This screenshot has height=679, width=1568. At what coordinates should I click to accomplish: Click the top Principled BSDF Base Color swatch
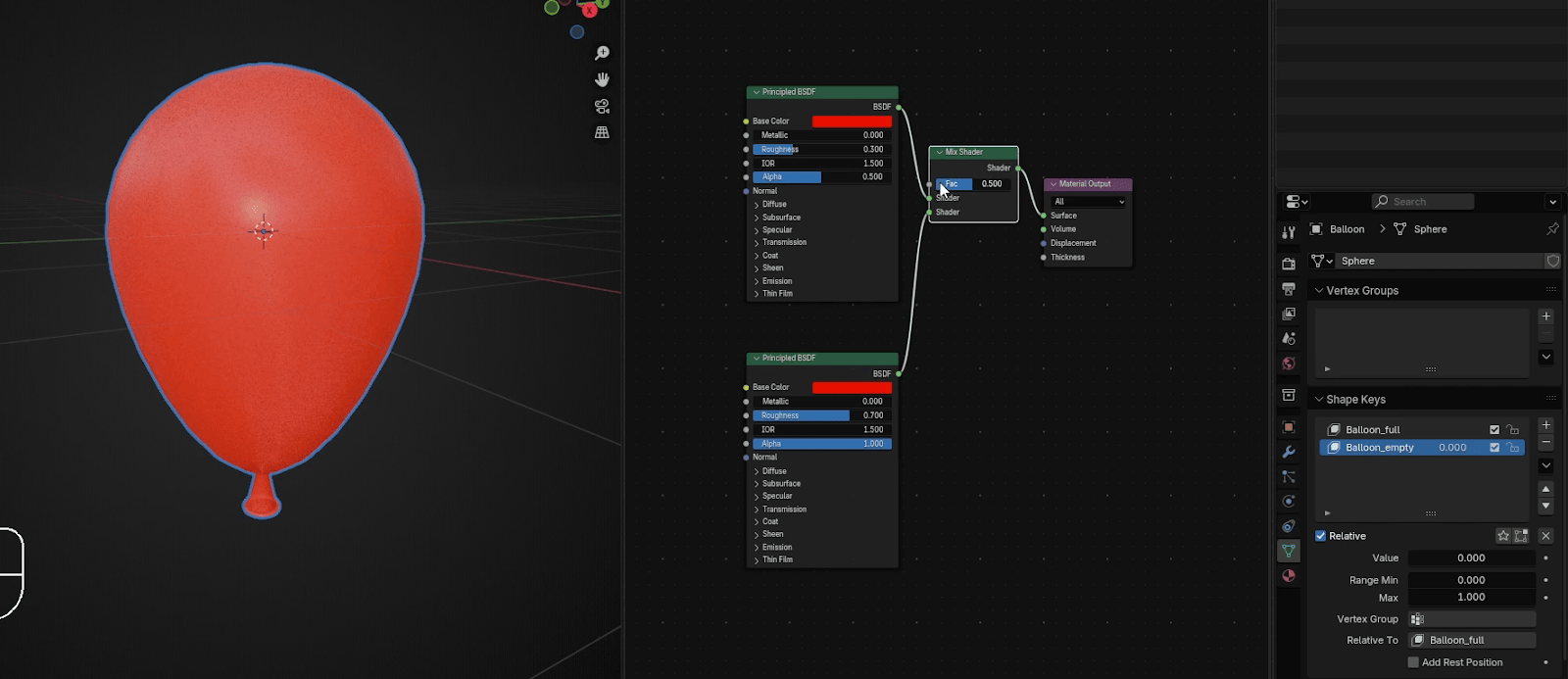pos(852,121)
